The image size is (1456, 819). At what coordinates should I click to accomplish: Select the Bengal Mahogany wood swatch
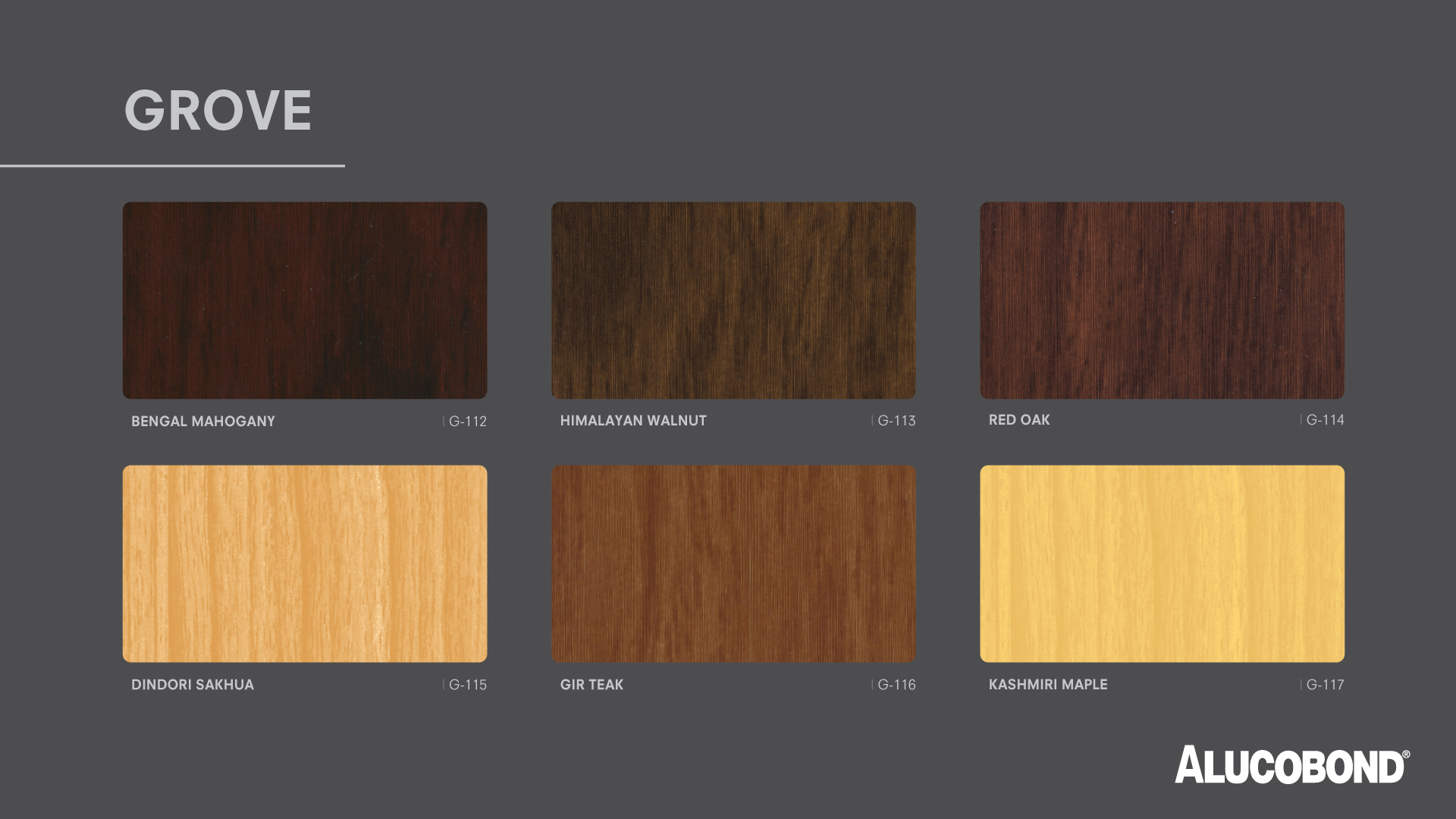(305, 300)
